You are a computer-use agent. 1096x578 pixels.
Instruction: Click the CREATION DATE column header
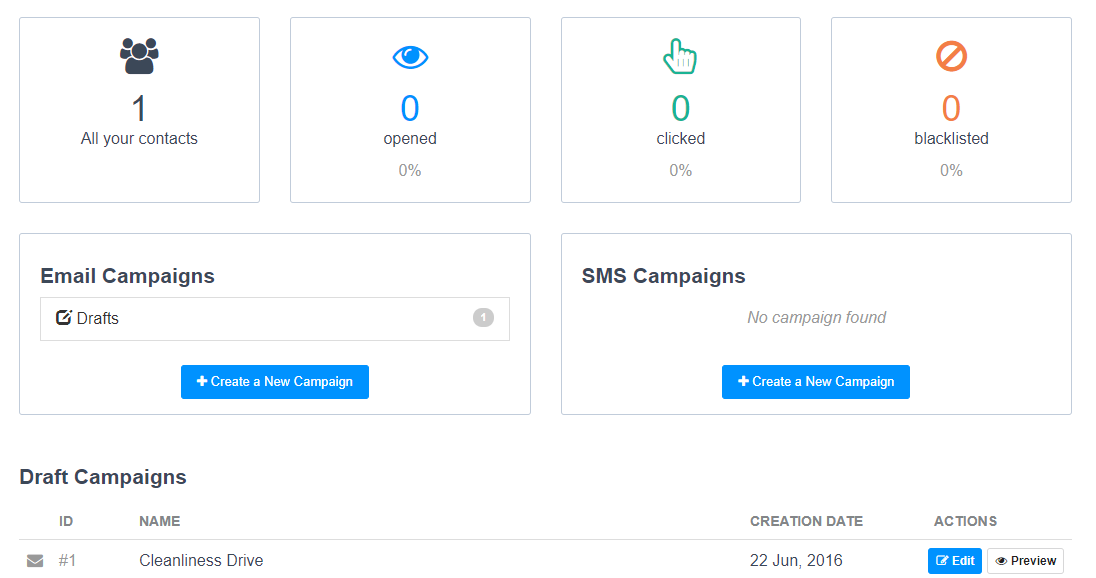[x=806, y=521]
